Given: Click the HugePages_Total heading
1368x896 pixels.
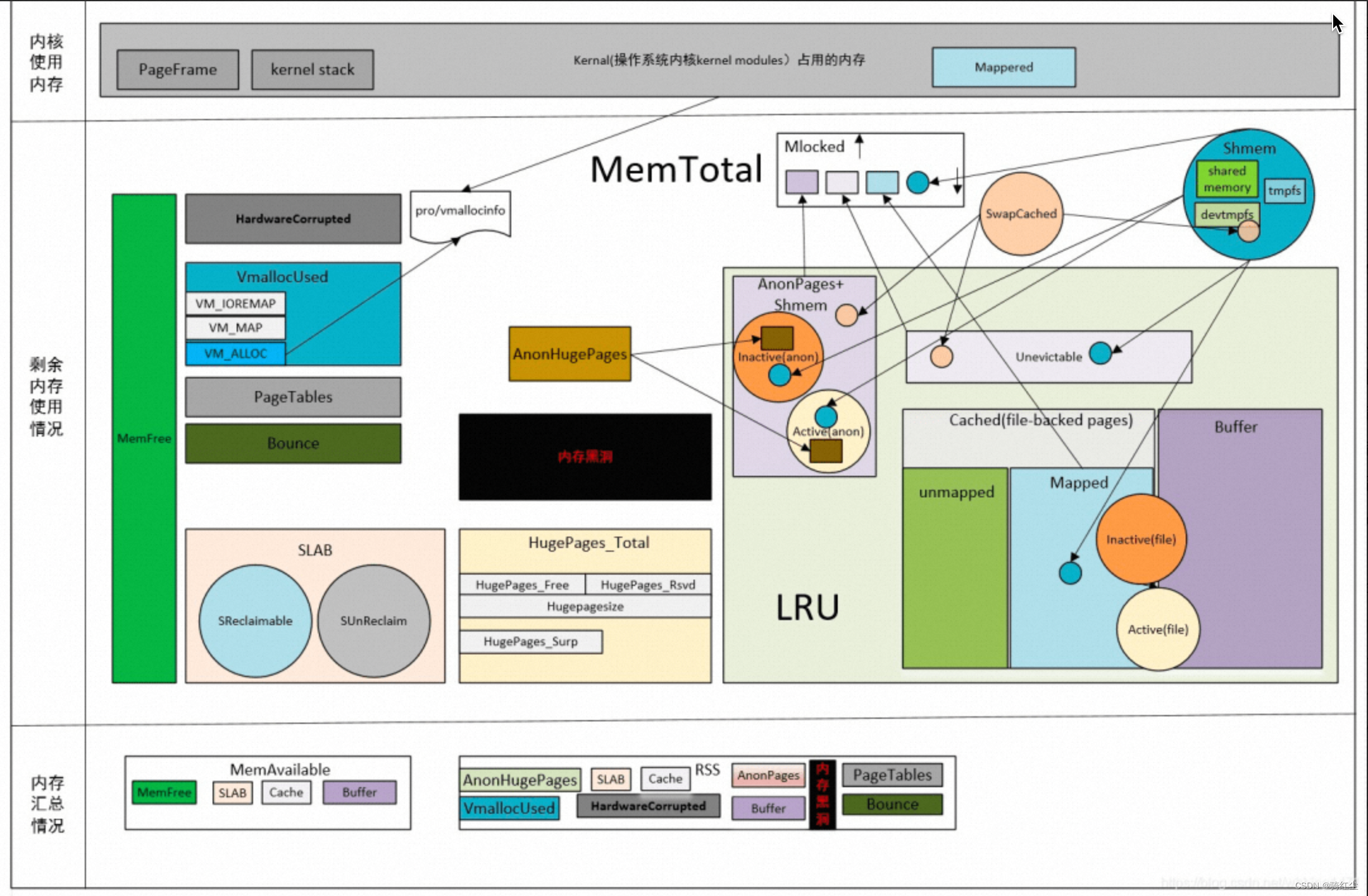Looking at the screenshot, I should point(589,543).
